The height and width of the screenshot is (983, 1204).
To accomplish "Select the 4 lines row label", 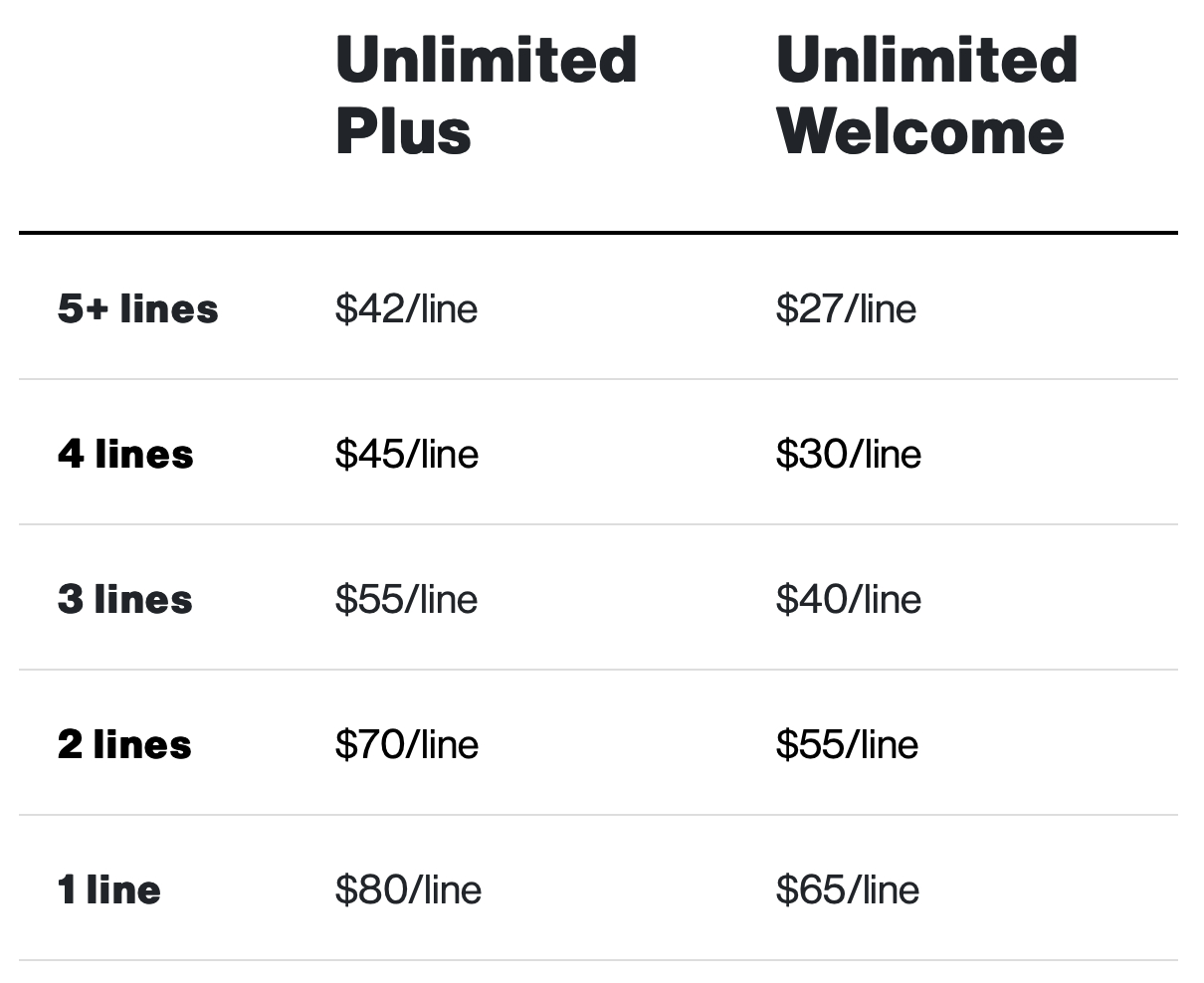I will tap(125, 454).
